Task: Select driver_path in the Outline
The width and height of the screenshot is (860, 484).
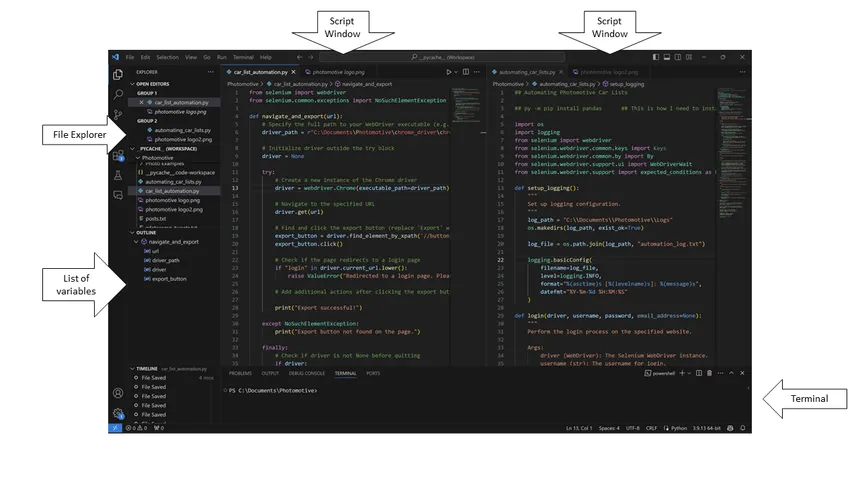Action: (166, 261)
